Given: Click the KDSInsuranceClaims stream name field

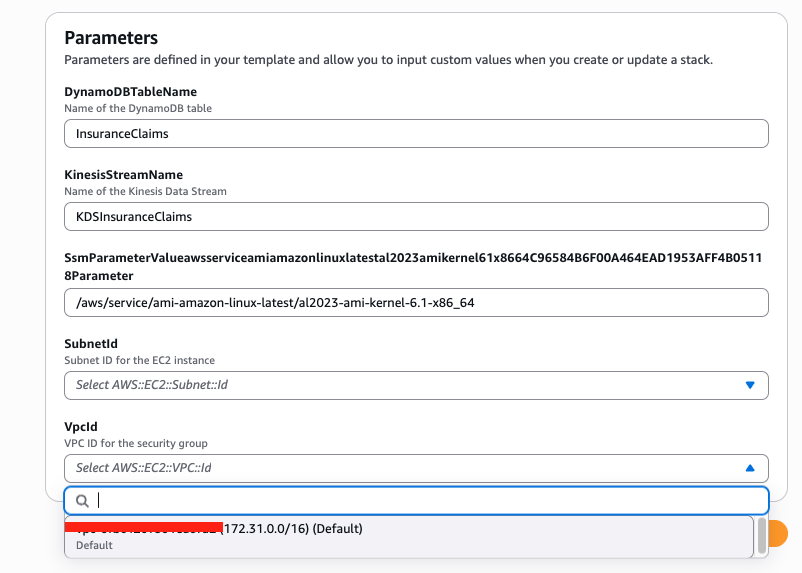Looking at the screenshot, I should pyautogui.click(x=415, y=216).
